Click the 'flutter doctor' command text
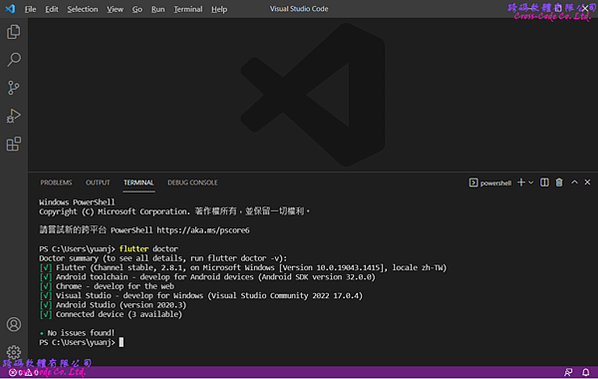 148,249
